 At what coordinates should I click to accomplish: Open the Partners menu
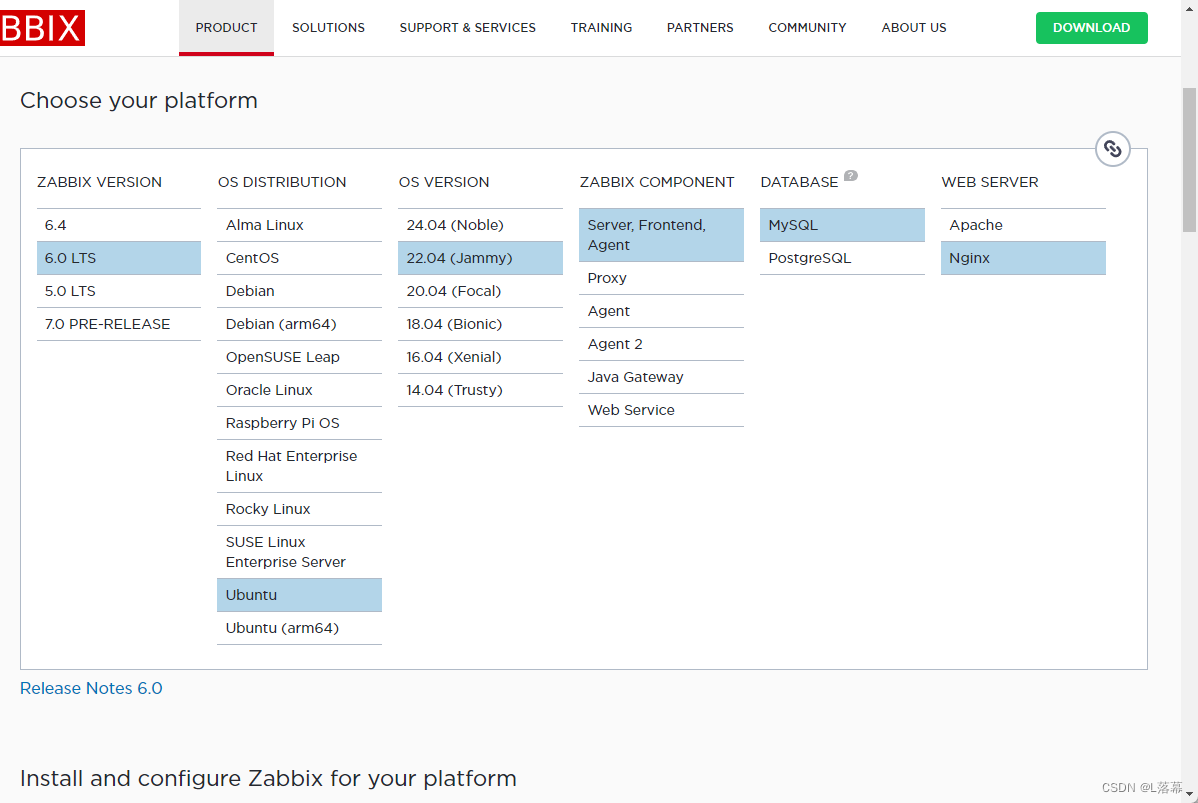(700, 28)
